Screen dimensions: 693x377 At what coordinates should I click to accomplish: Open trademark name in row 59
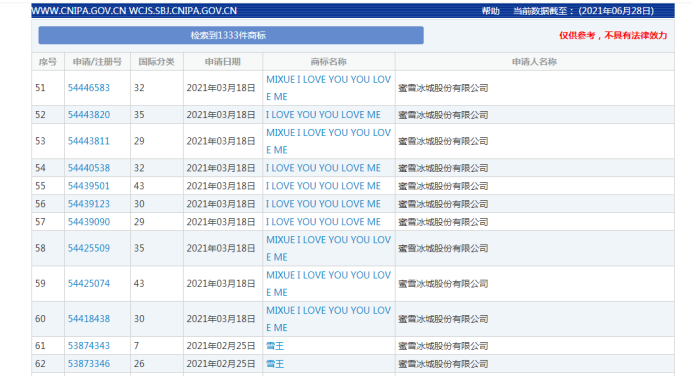coord(328,284)
